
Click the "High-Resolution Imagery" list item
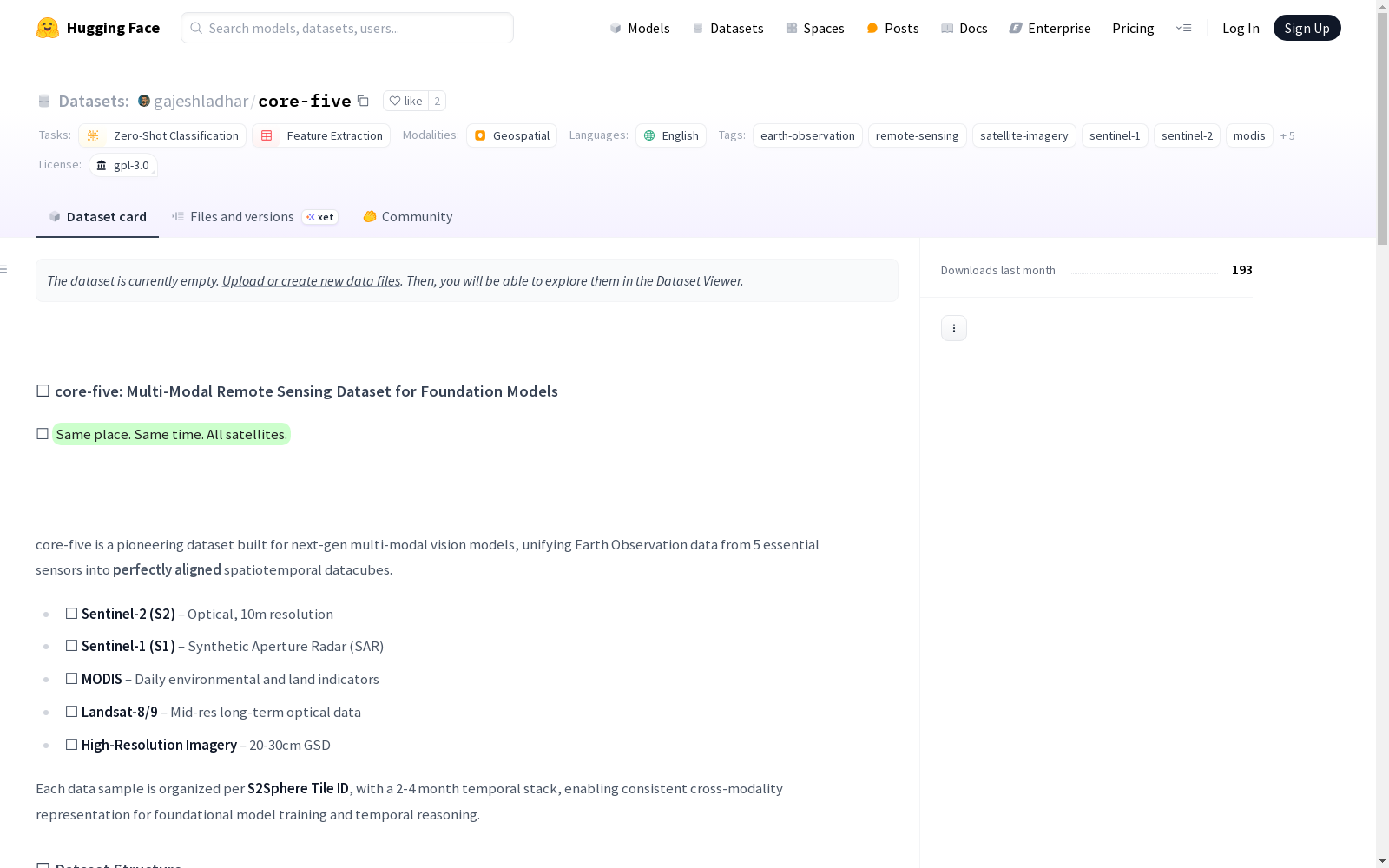[198, 745]
